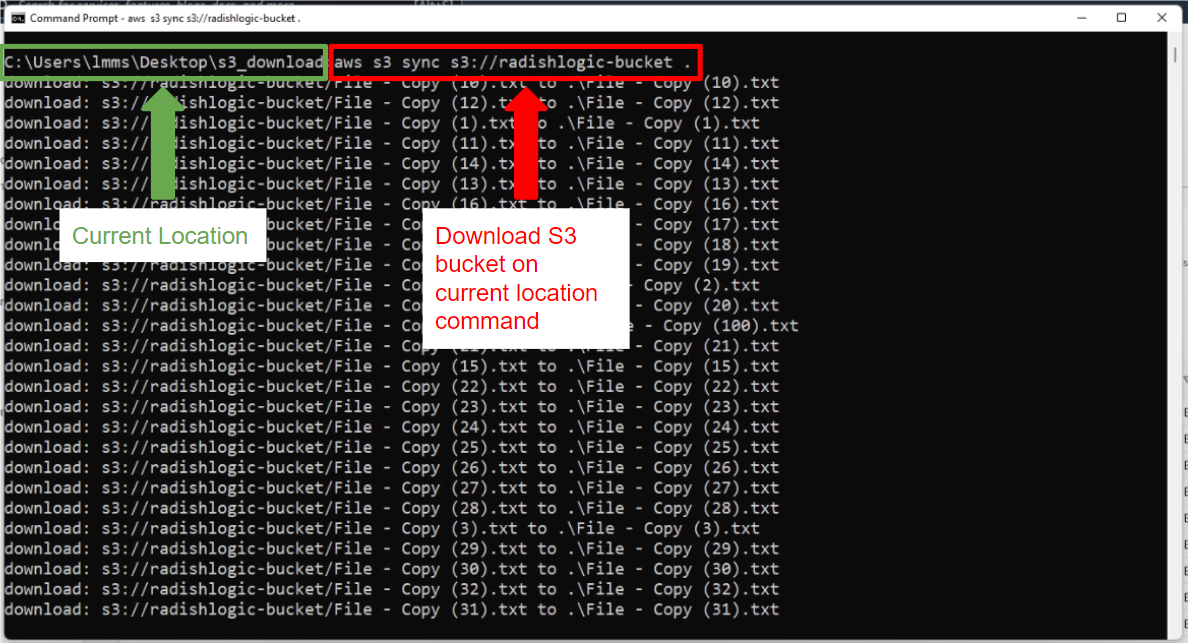Click the download line for Copy (25).txt
Screen dimensions: 1188x643
click(x=392, y=448)
